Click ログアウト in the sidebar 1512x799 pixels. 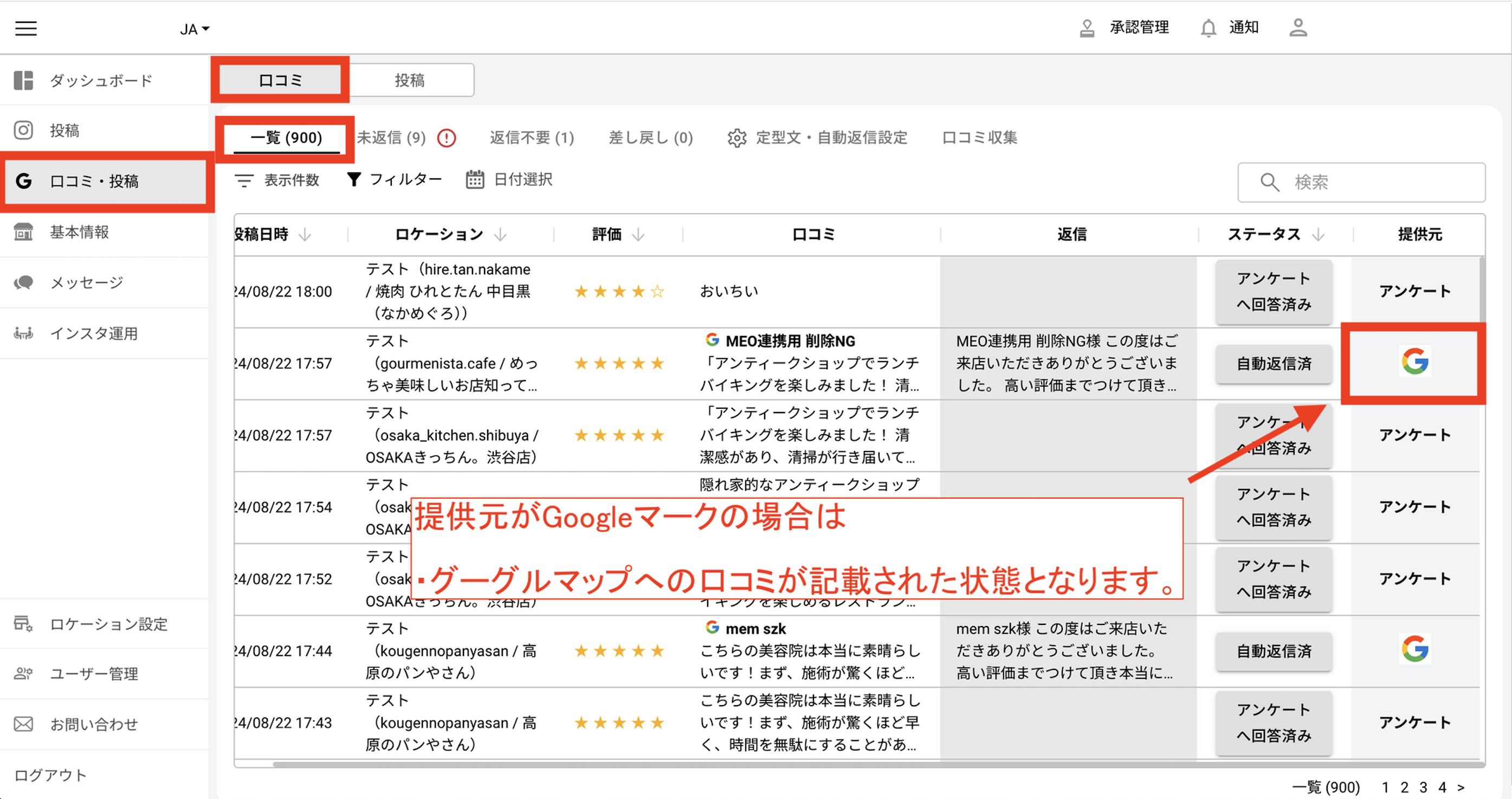click(50, 775)
